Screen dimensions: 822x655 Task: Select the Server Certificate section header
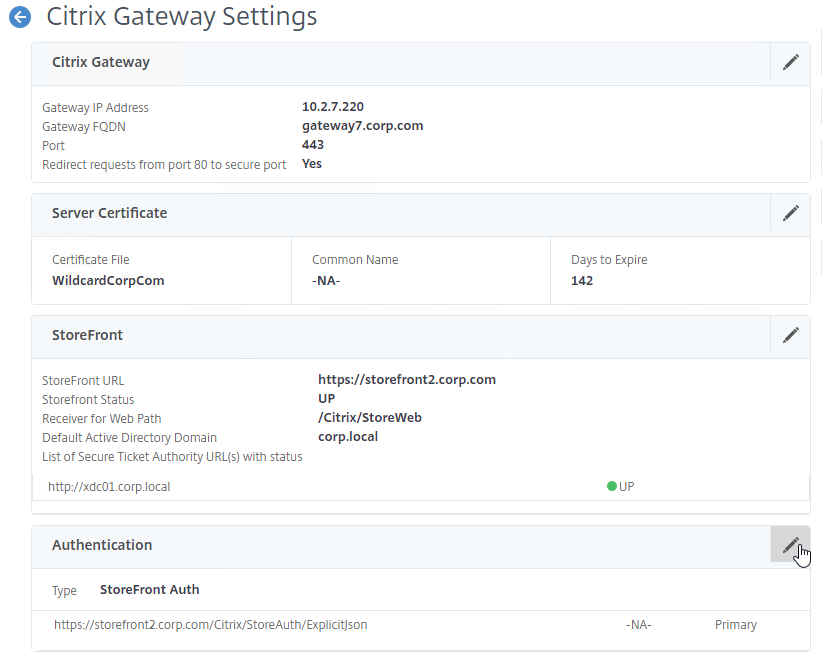[109, 213]
